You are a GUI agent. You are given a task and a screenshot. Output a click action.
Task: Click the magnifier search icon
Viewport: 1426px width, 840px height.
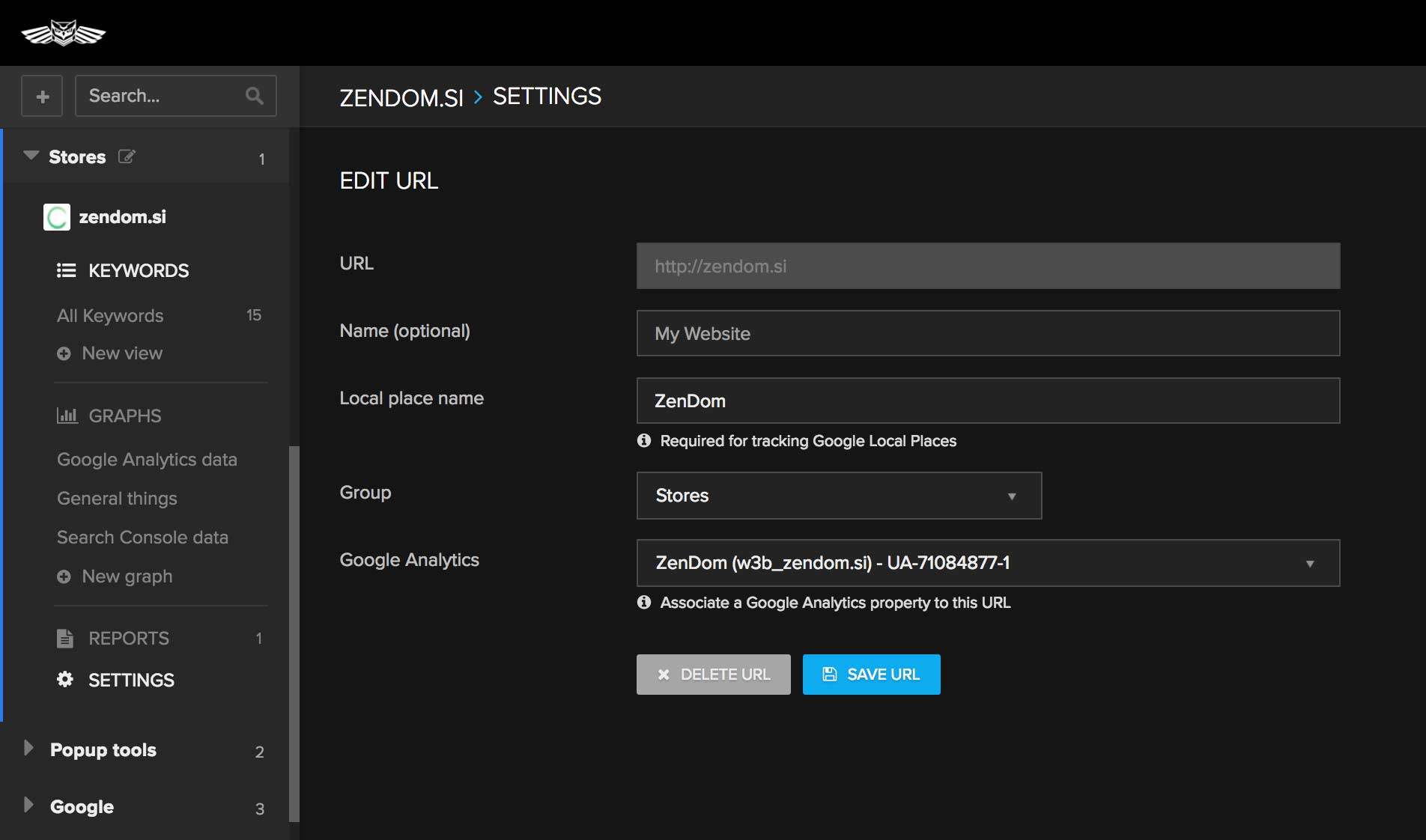pos(255,96)
